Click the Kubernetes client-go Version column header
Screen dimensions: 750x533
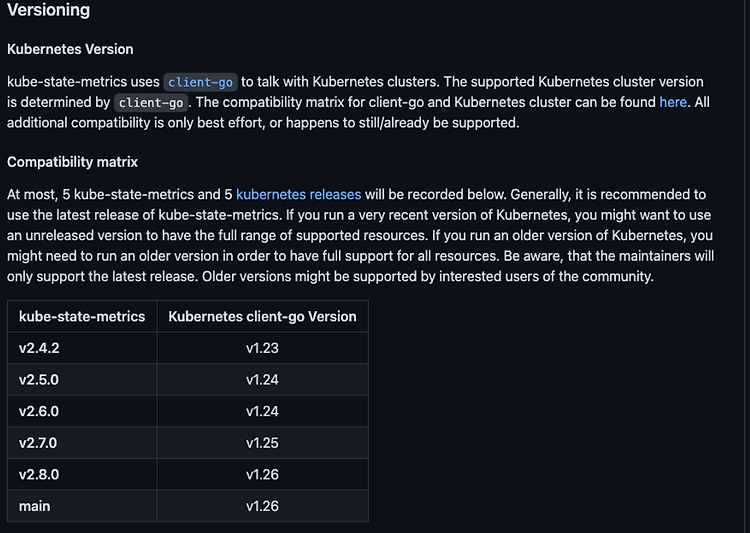(x=262, y=316)
